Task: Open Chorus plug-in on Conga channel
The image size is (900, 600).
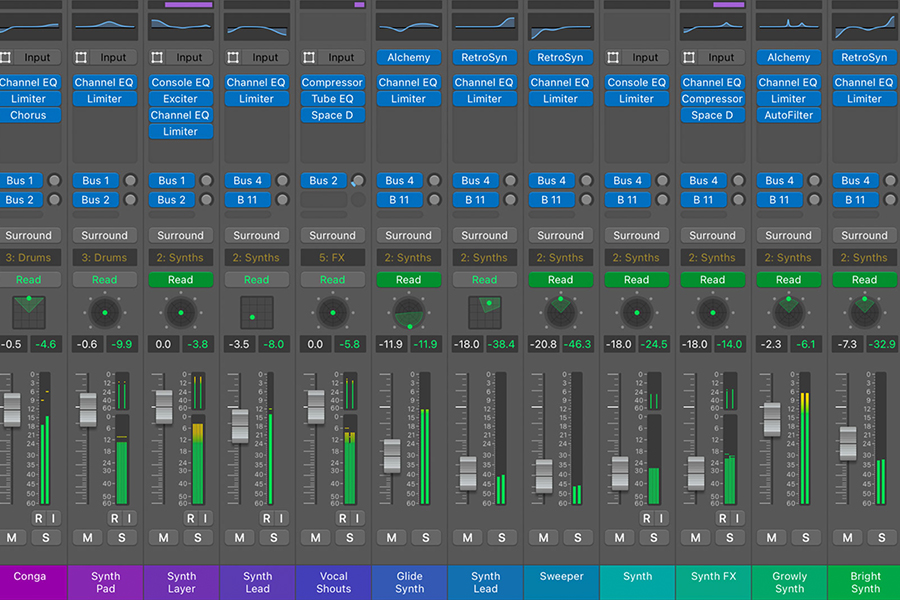Action: coord(28,115)
